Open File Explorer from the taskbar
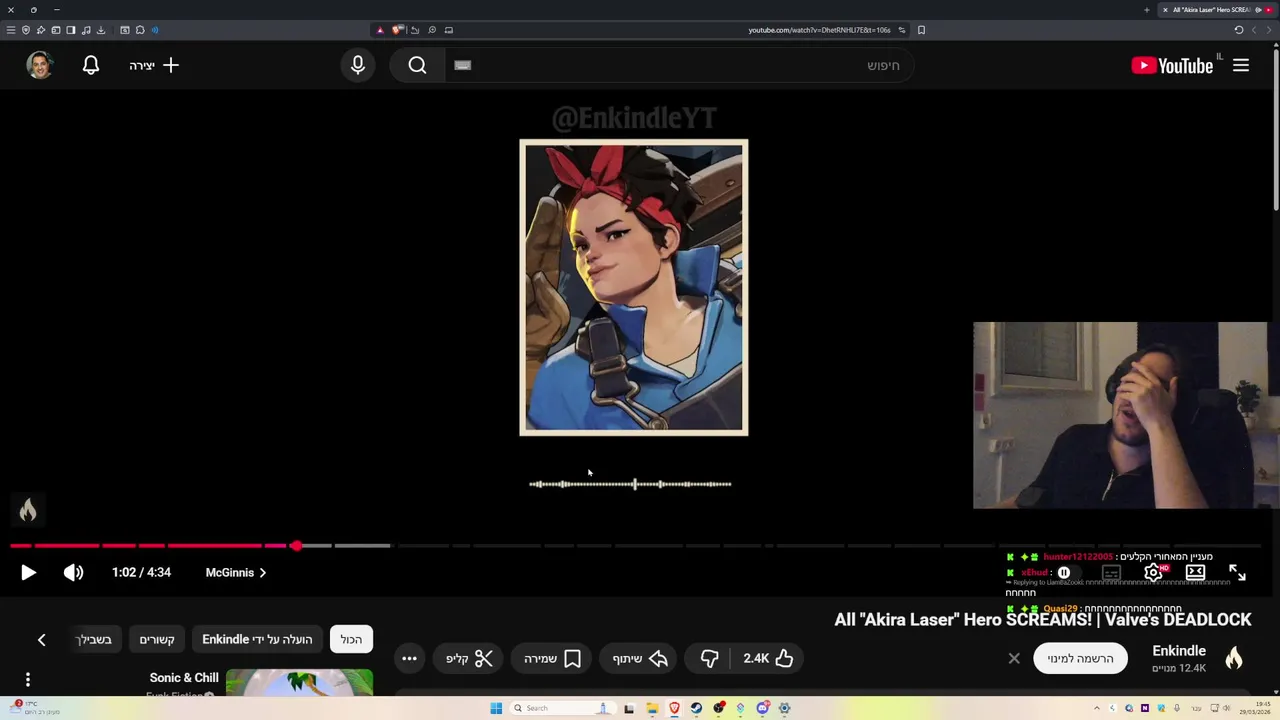 point(652,708)
